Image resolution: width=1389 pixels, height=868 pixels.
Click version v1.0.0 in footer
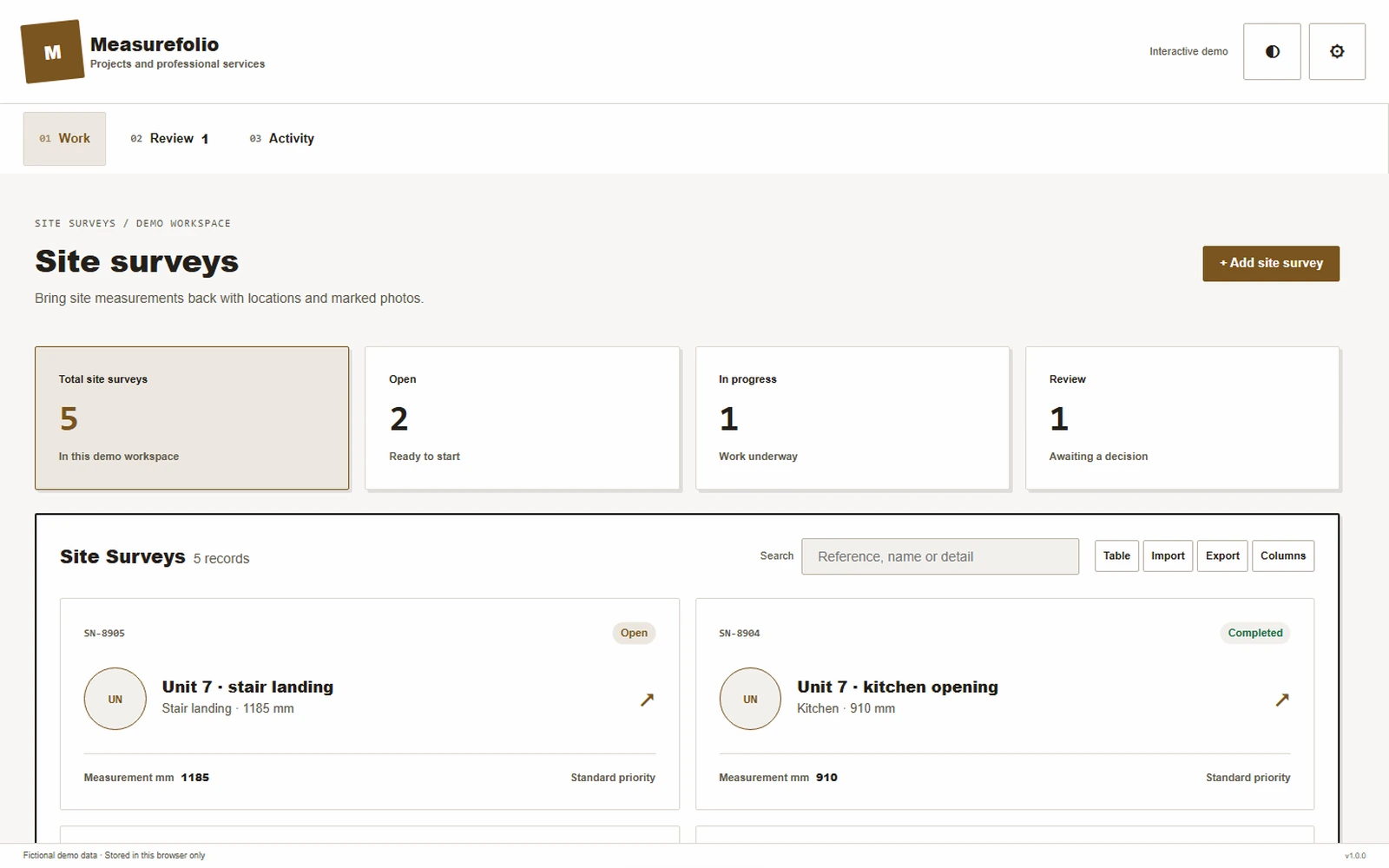pos(1355,856)
